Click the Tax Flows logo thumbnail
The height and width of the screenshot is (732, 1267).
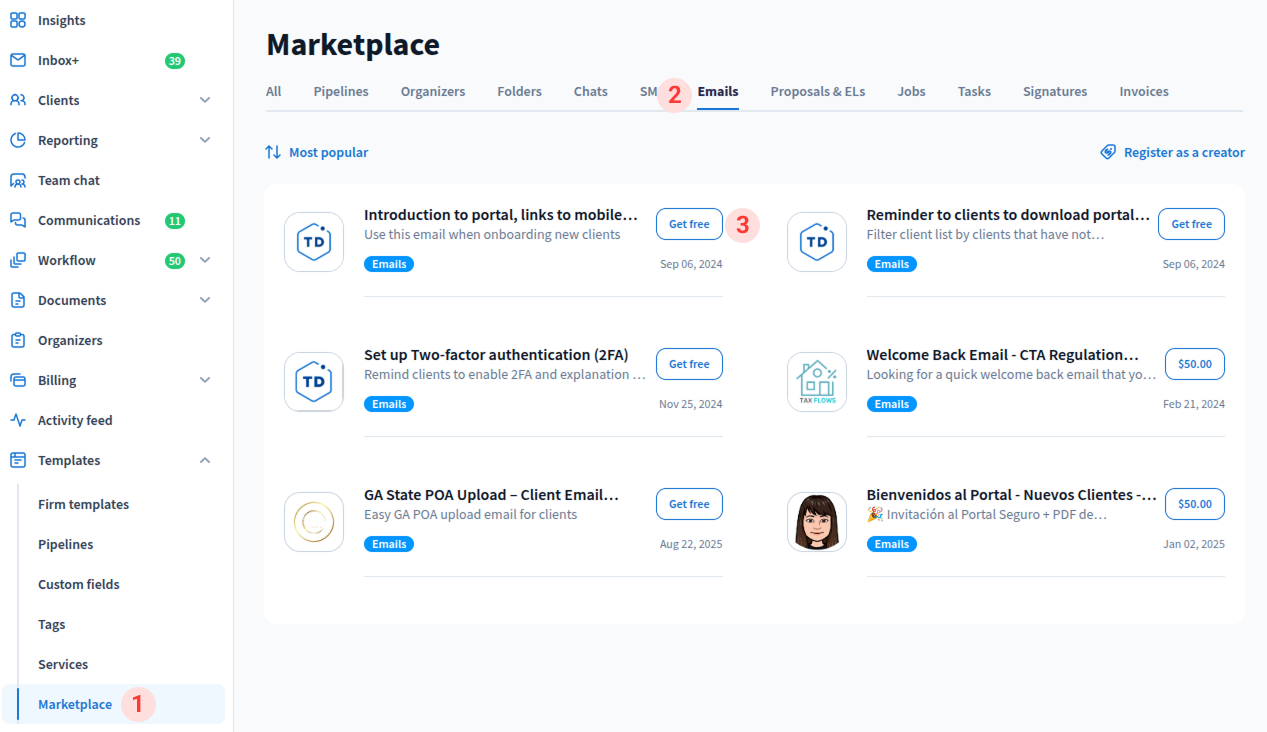[x=816, y=382]
